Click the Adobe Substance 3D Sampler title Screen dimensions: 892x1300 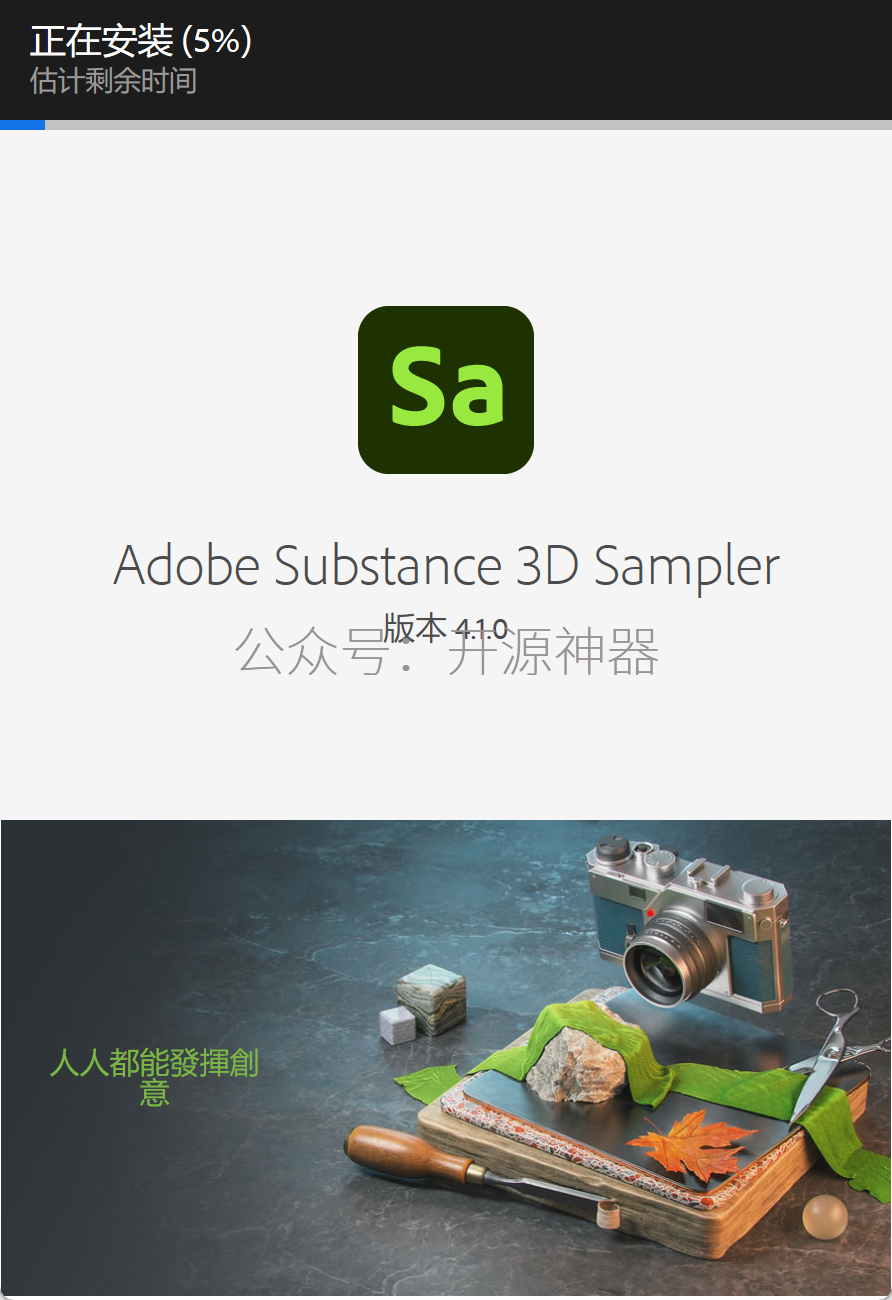[446, 566]
